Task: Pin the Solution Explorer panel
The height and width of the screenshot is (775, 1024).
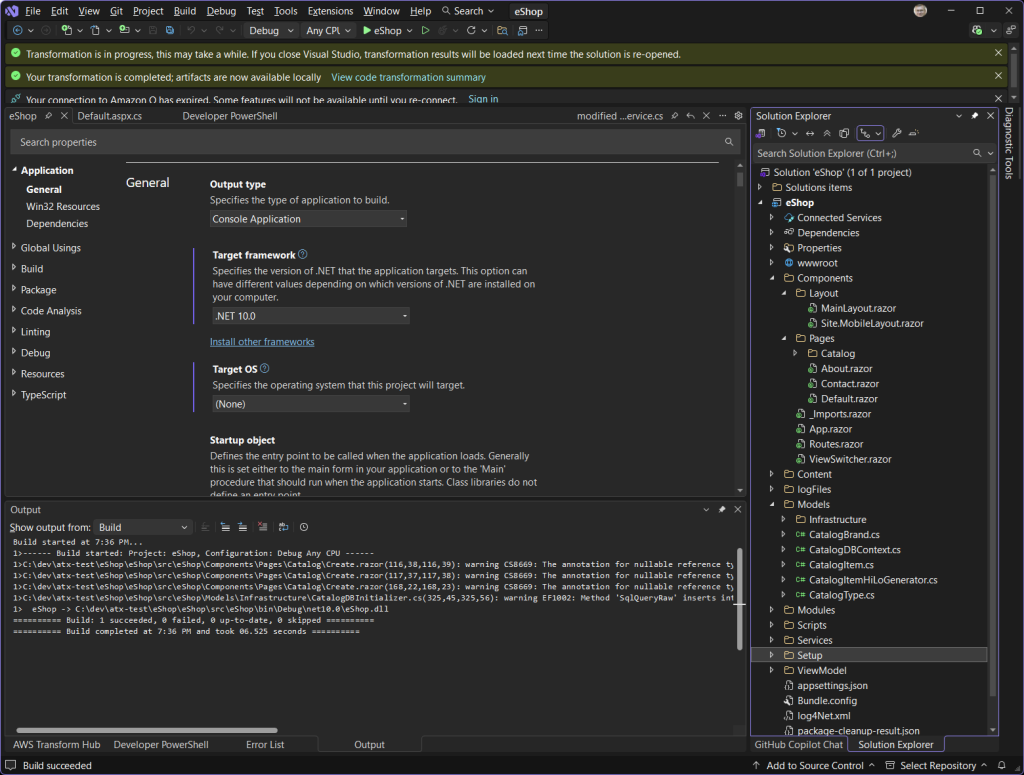Action: click(975, 115)
